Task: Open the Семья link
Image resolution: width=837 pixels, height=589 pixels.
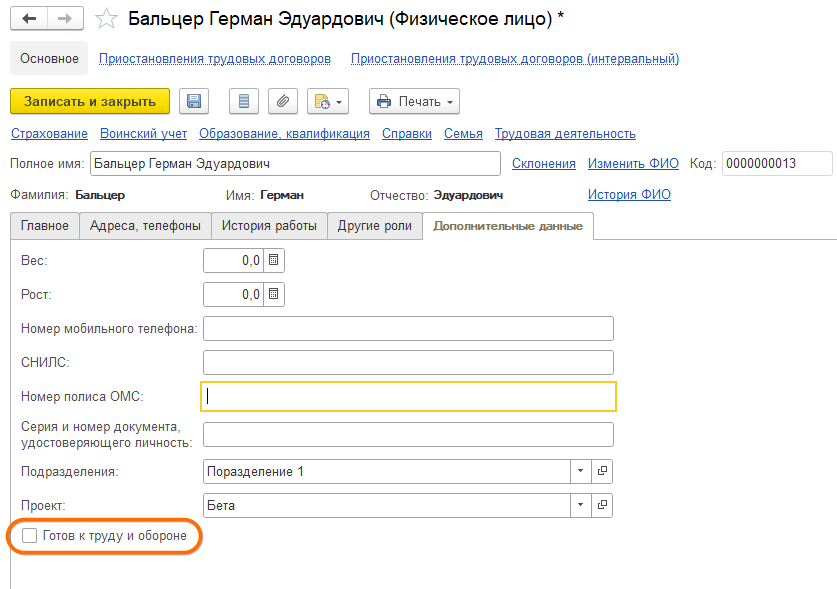Action: 463,133
